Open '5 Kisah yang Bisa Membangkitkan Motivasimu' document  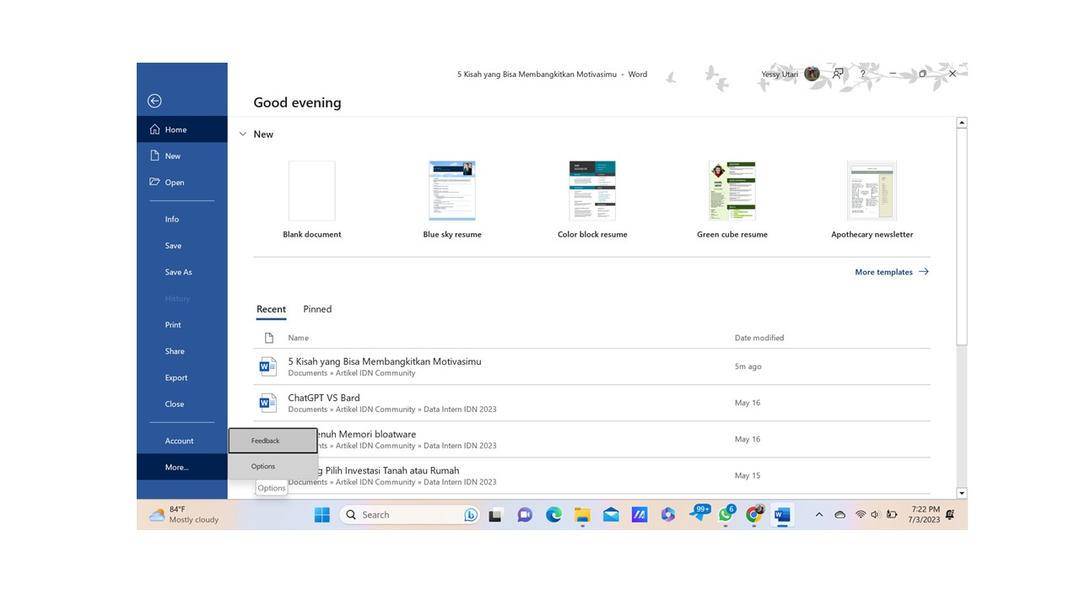tap(592, 367)
